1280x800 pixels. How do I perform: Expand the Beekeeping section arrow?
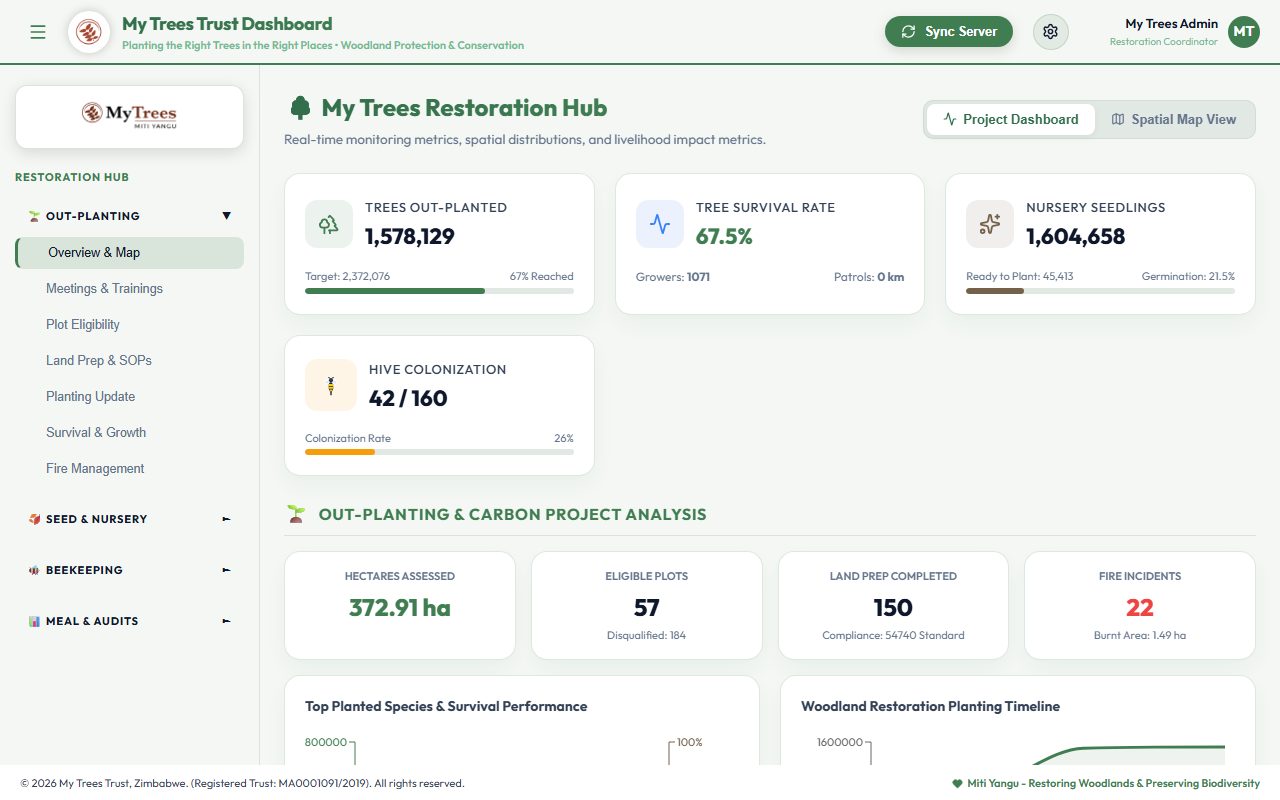click(226, 570)
